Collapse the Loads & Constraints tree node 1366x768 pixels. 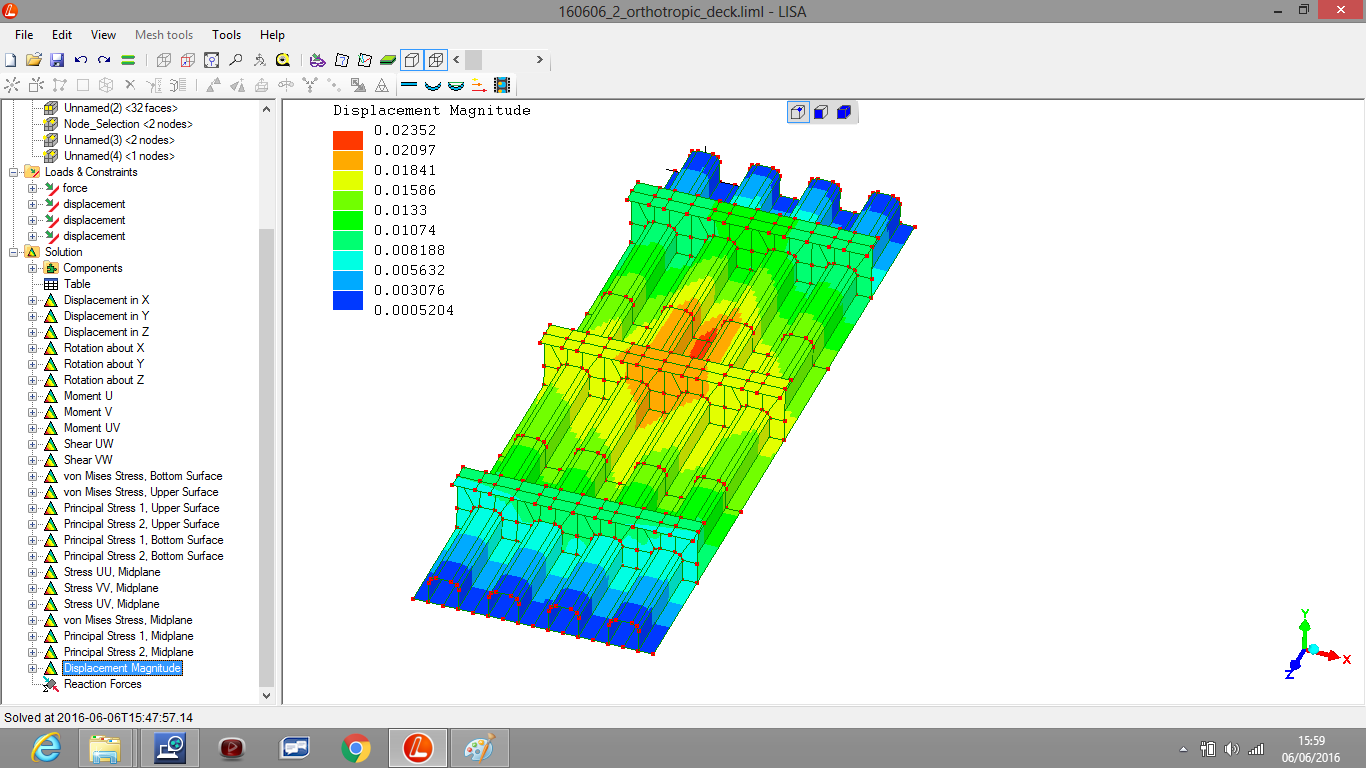click(14, 172)
